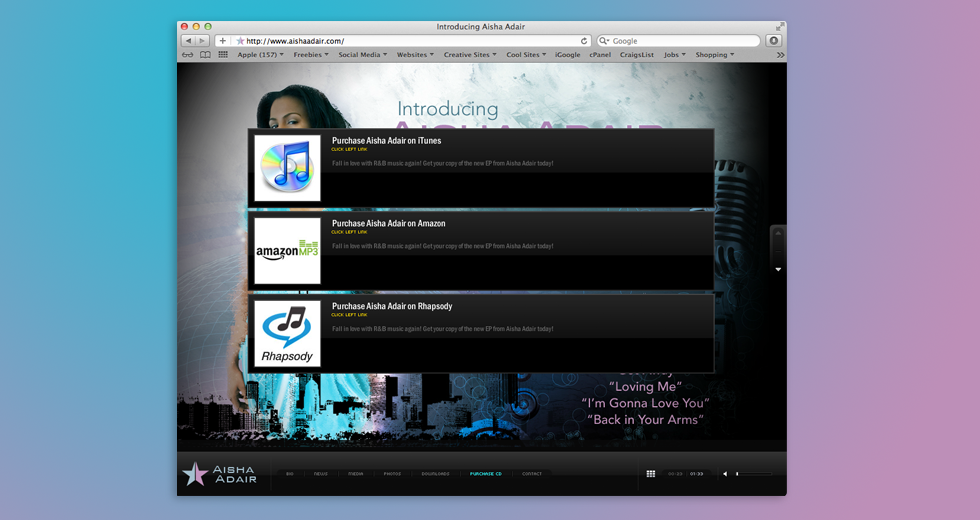Open the Downloads section in site navigation
The width and height of the screenshot is (980, 520).
(x=436, y=474)
